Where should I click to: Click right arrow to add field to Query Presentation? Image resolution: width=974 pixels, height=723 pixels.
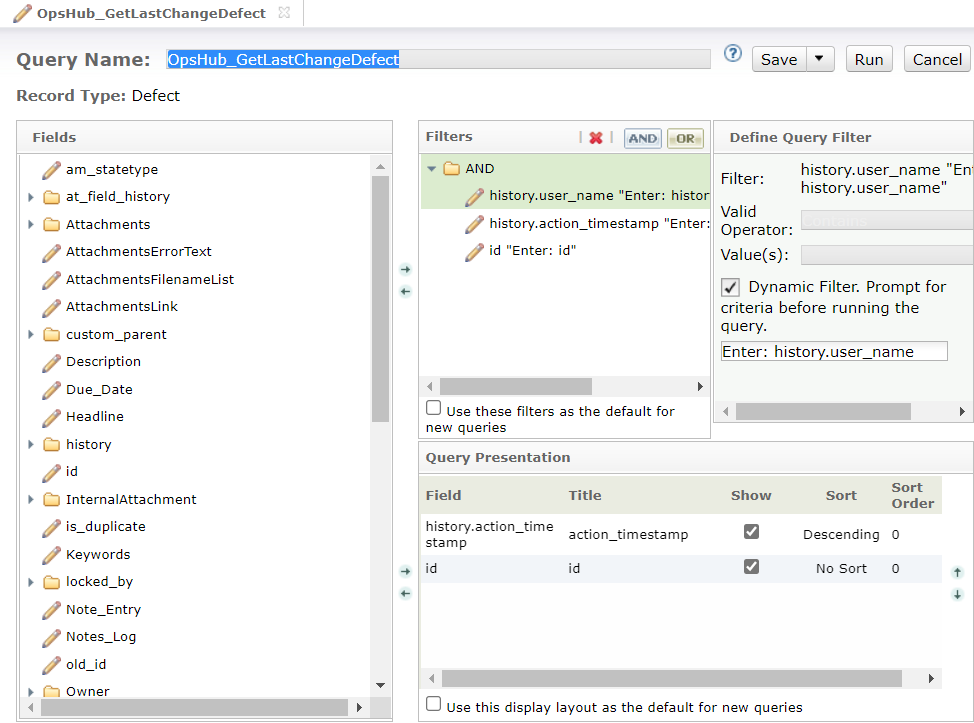(x=405, y=572)
